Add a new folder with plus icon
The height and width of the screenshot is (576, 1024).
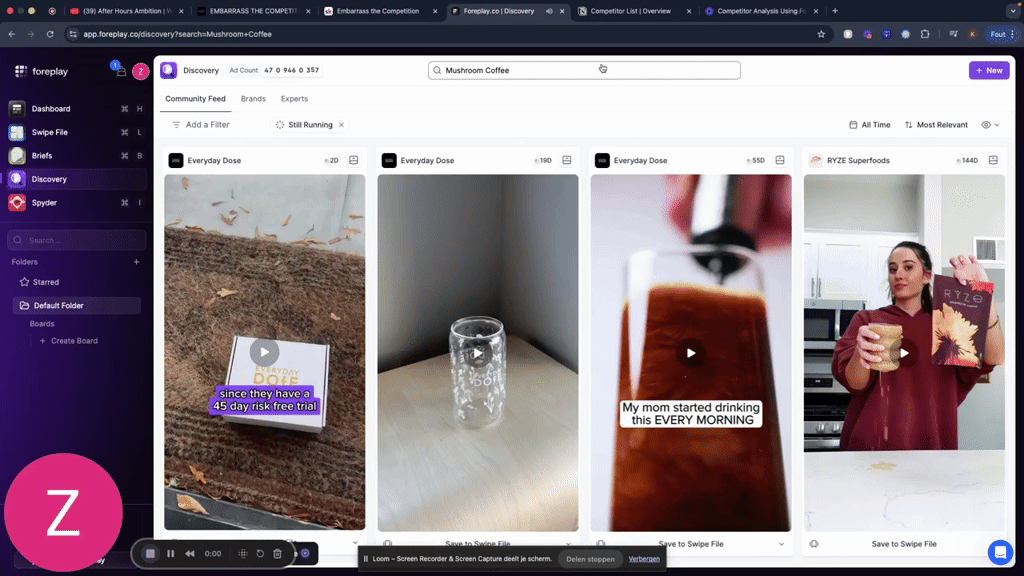click(x=136, y=262)
